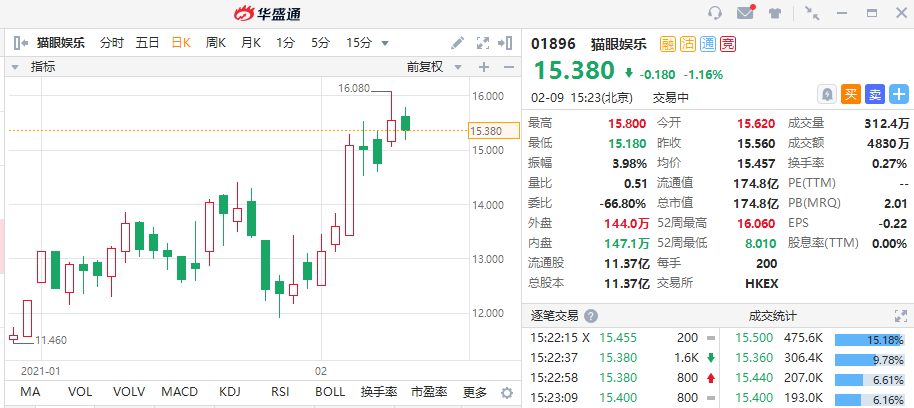Collapse the left panel beside 猫眼娱乐 title

coord(20,43)
